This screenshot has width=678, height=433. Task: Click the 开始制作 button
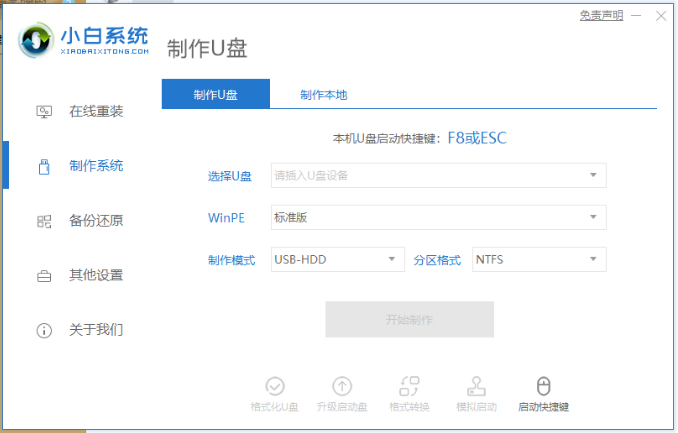[409, 320]
